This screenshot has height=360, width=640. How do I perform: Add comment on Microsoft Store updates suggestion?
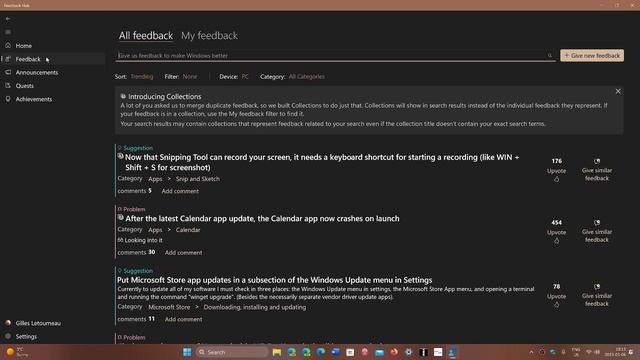click(x=183, y=319)
